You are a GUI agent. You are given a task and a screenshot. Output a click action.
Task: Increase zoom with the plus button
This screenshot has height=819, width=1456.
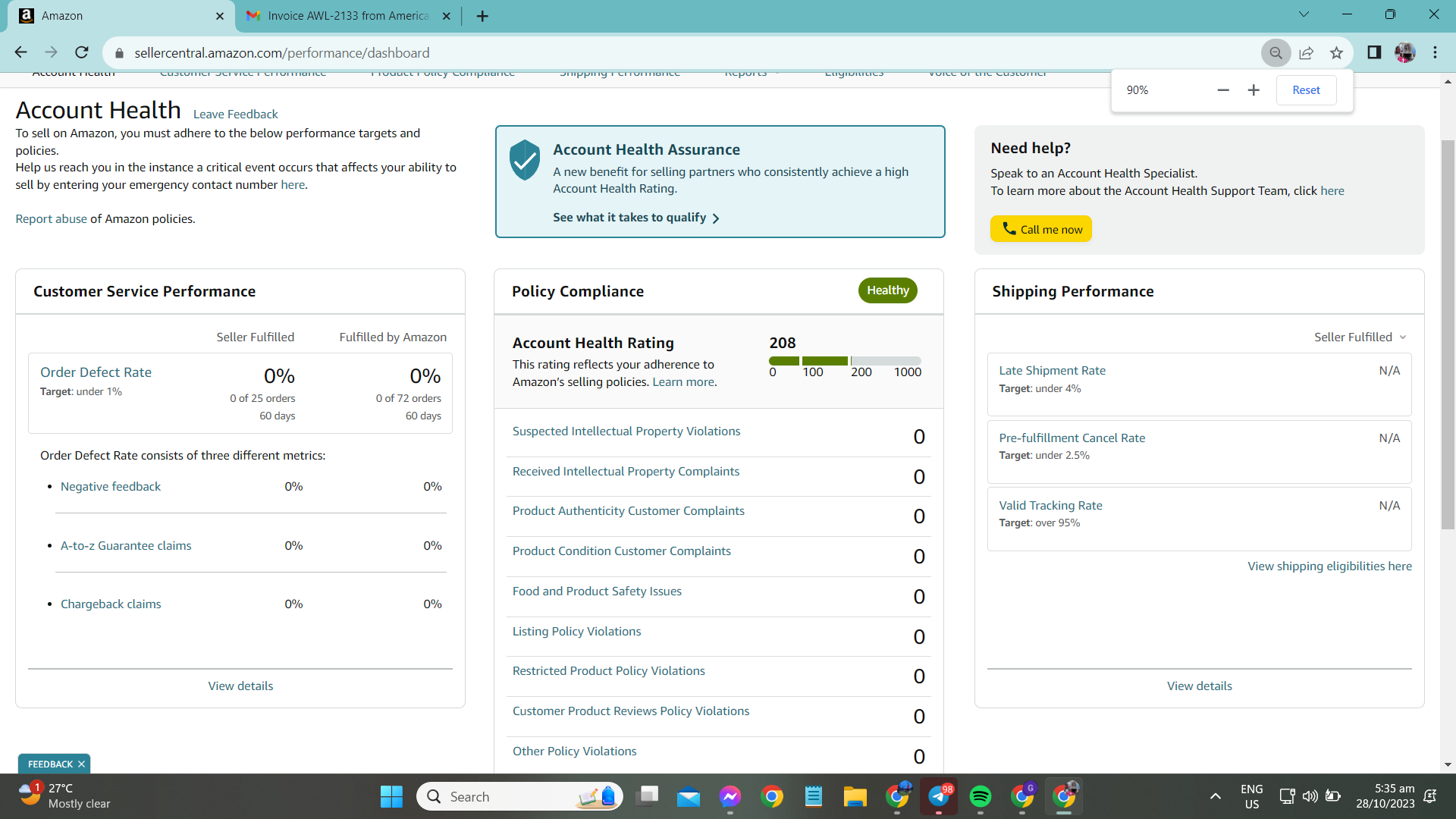(x=1254, y=90)
